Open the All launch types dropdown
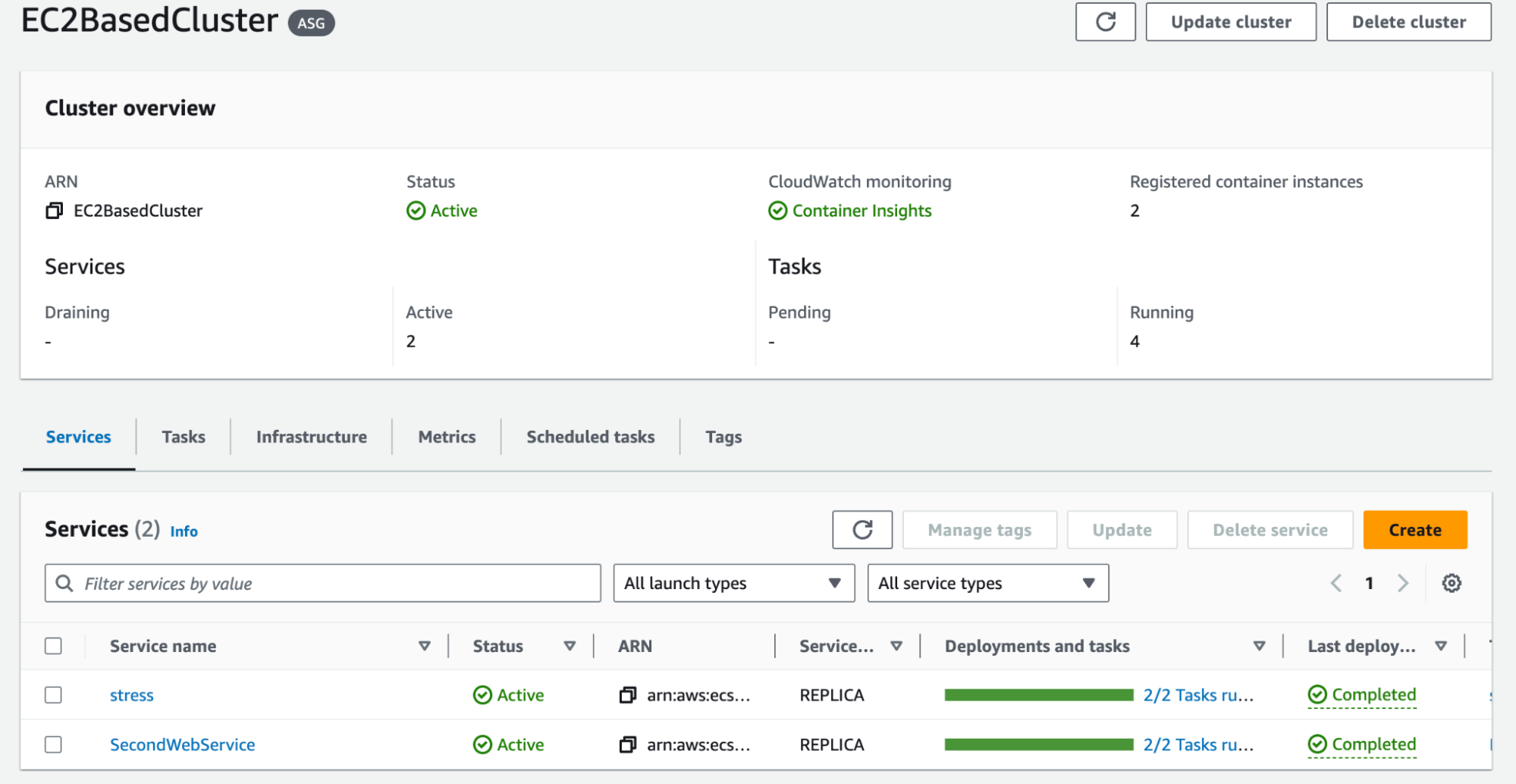This screenshot has width=1516, height=784. (733, 583)
